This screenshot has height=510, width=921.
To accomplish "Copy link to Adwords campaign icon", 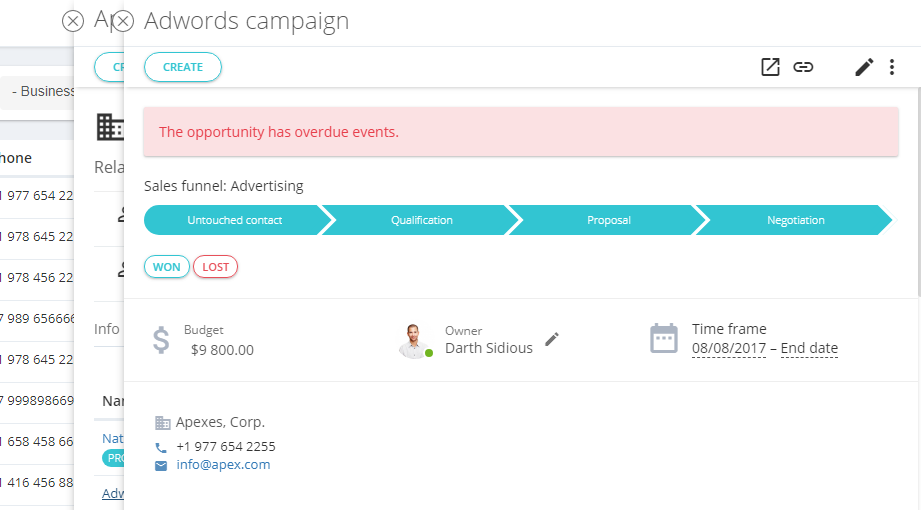I will (803, 67).
